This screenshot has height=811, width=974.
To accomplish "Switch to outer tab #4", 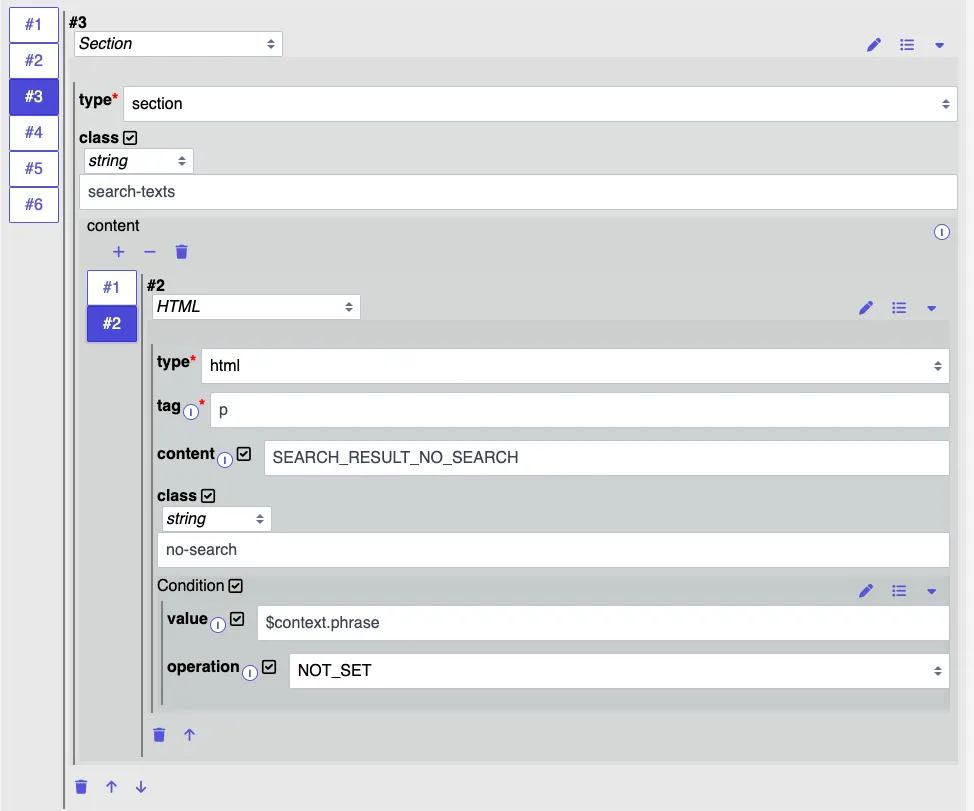I will (x=34, y=132).
